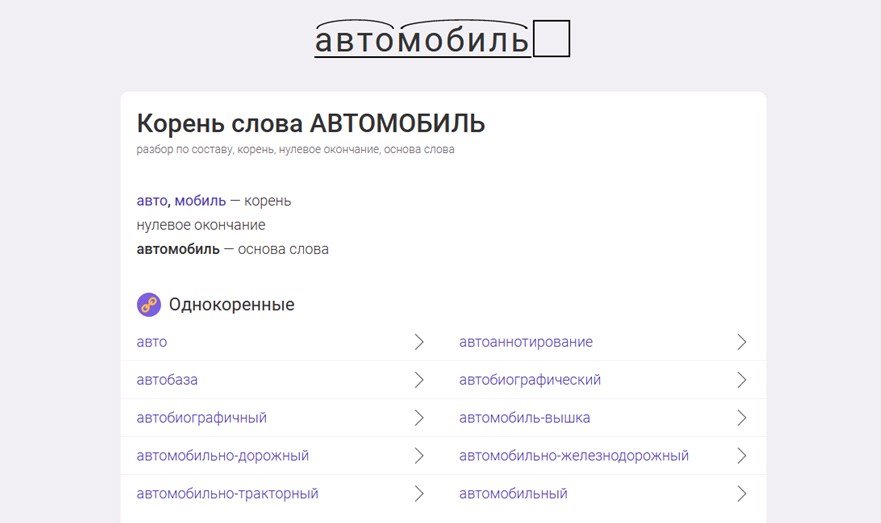Click the arrow beside автомобильно-железнодорожный
Image resolution: width=881 pixels, height=523 pixels.
[x=742, y=456]
